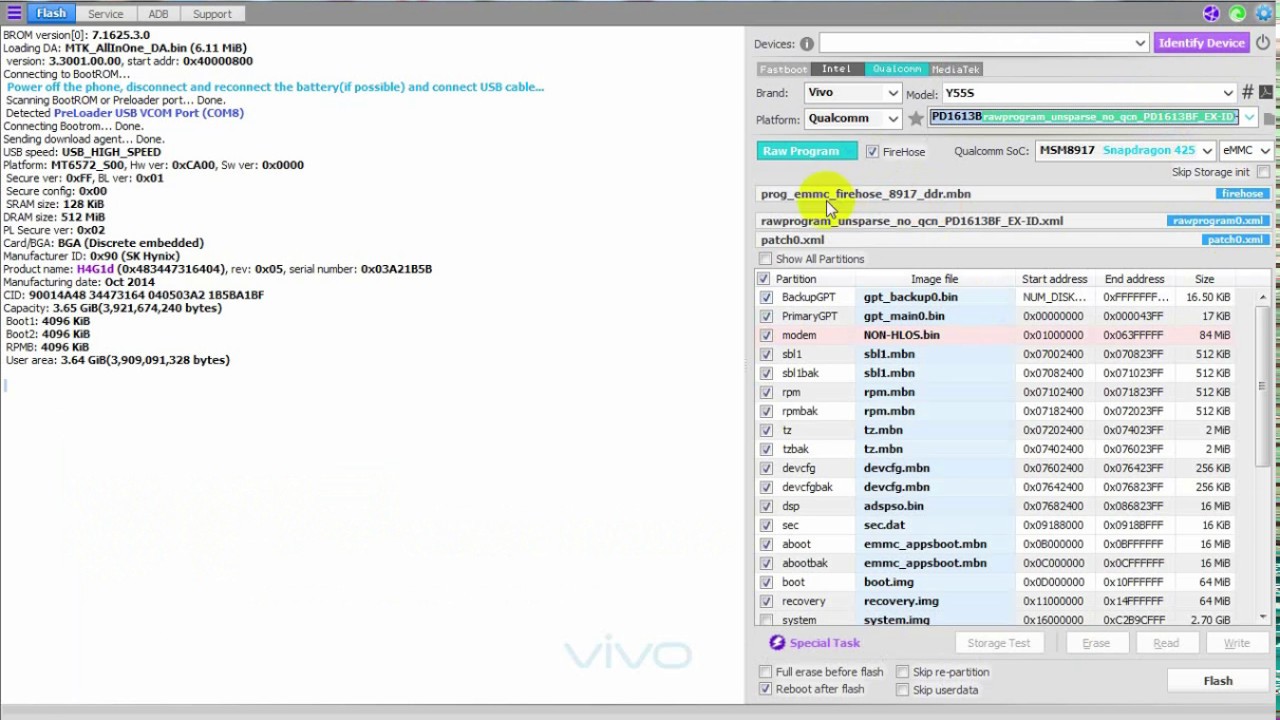Viewport: 1280px width, 720px height.
Task: Select the MediaTek mode tab
Action: pyautogui.click(x=956, y=69)
